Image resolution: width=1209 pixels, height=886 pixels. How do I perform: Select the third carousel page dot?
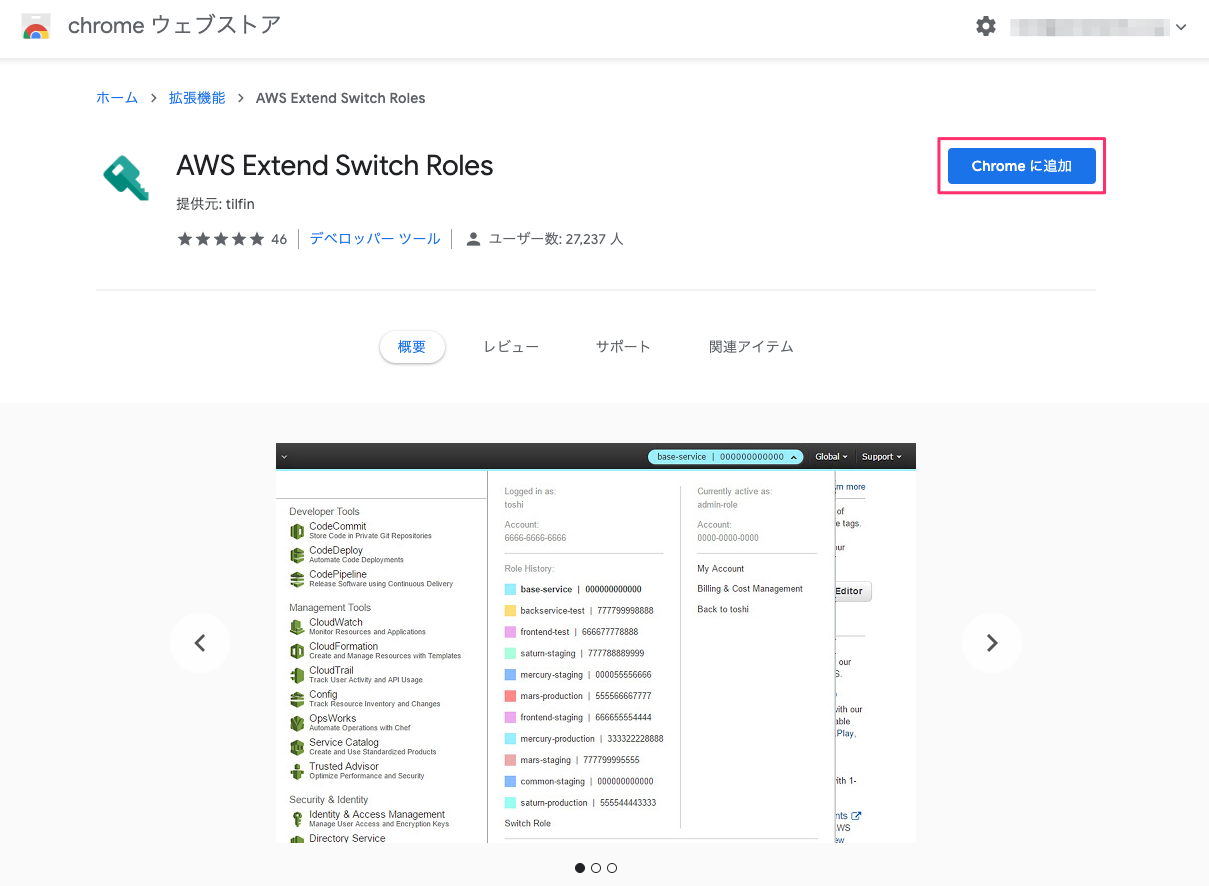pos(612,868)
